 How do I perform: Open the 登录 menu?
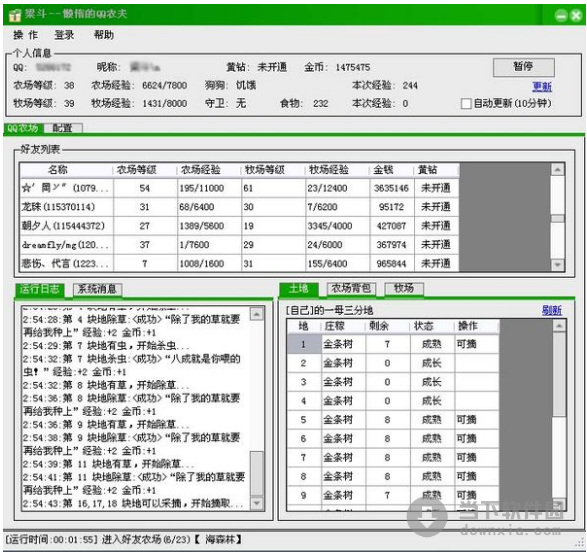click(x=64, y=35)
